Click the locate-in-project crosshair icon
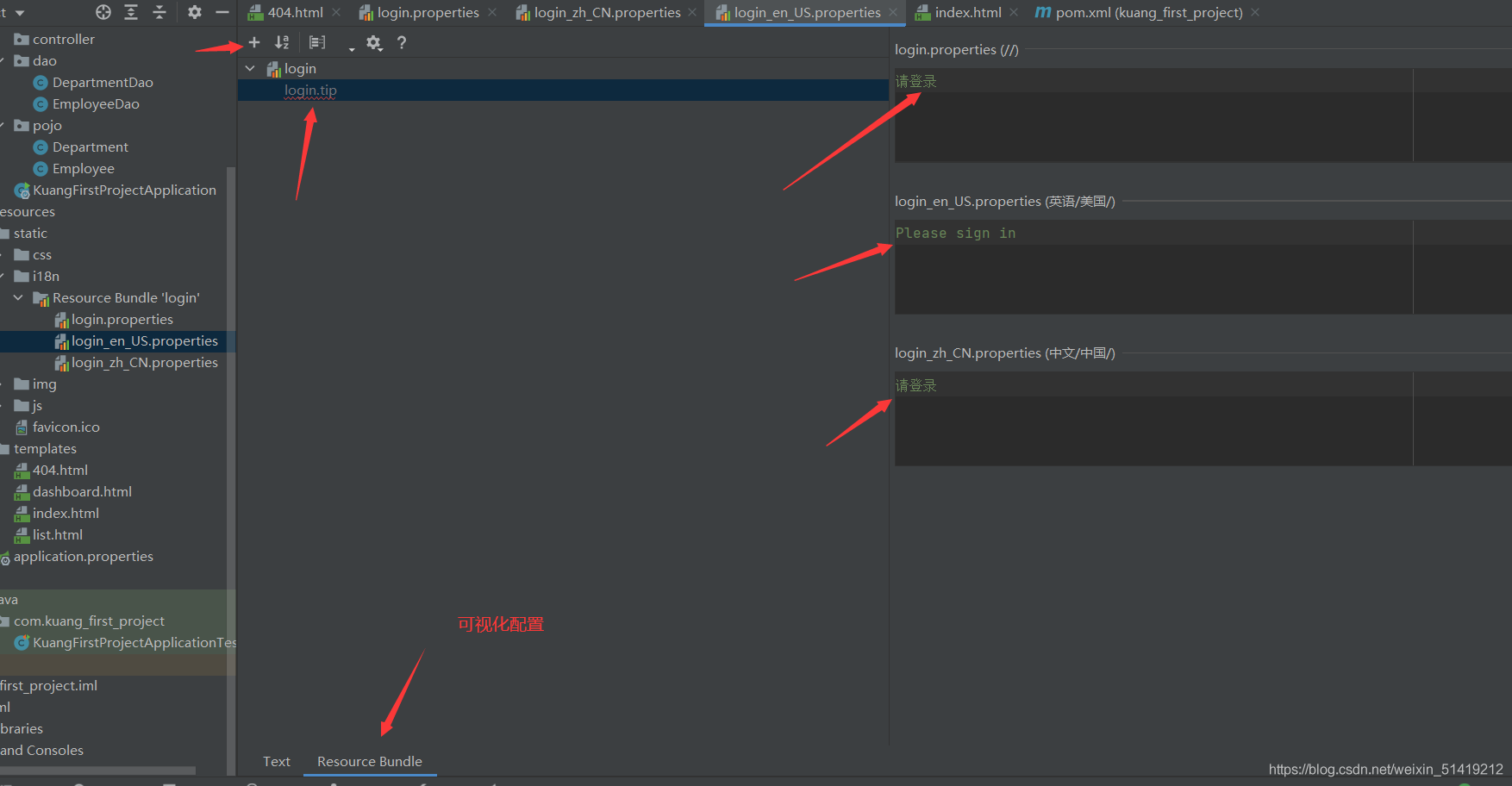The width and height of the screenshot is (1512, 786). click(x=103, y=12)
